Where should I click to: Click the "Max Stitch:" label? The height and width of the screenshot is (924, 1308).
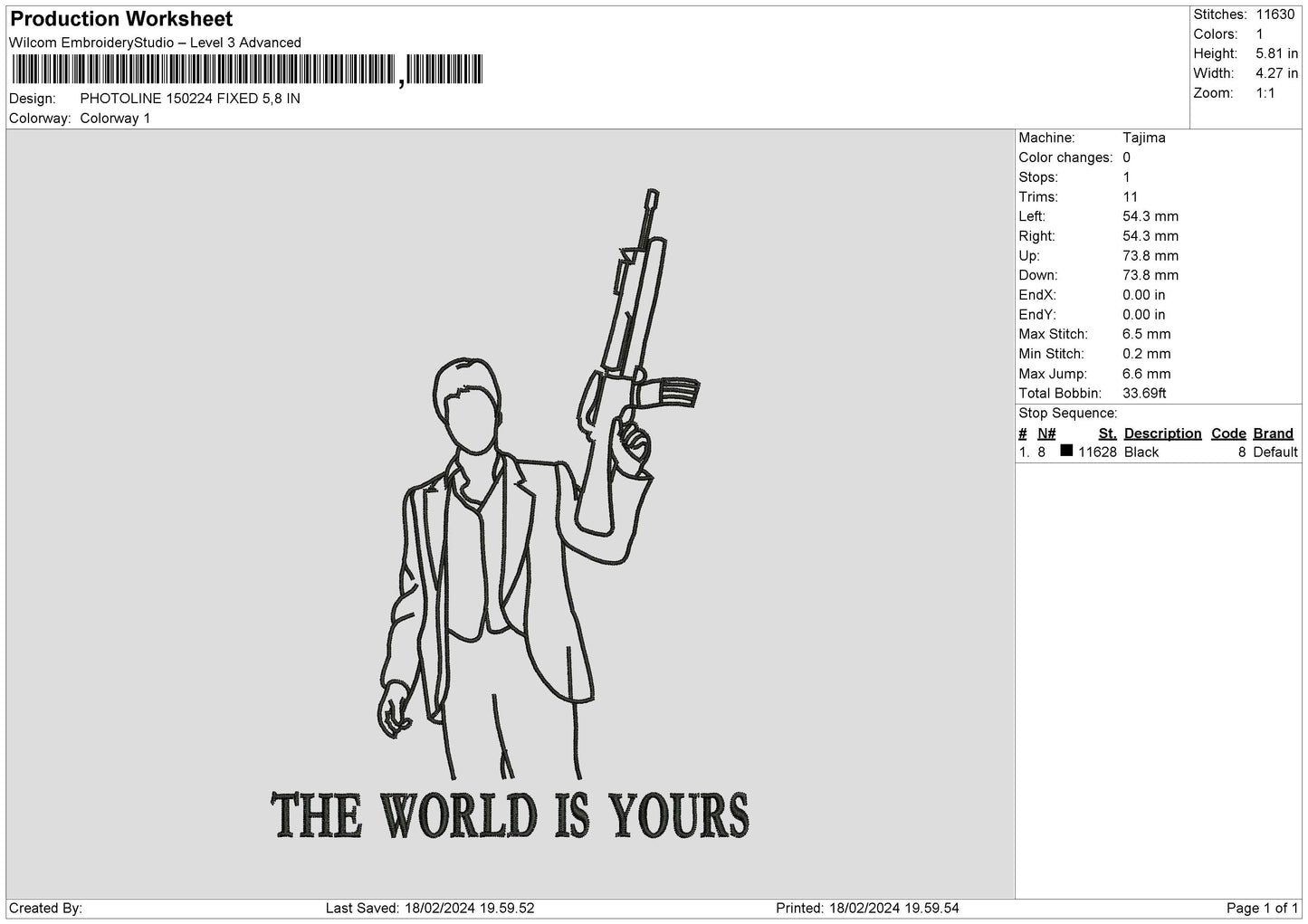(x=1053, y=334)
